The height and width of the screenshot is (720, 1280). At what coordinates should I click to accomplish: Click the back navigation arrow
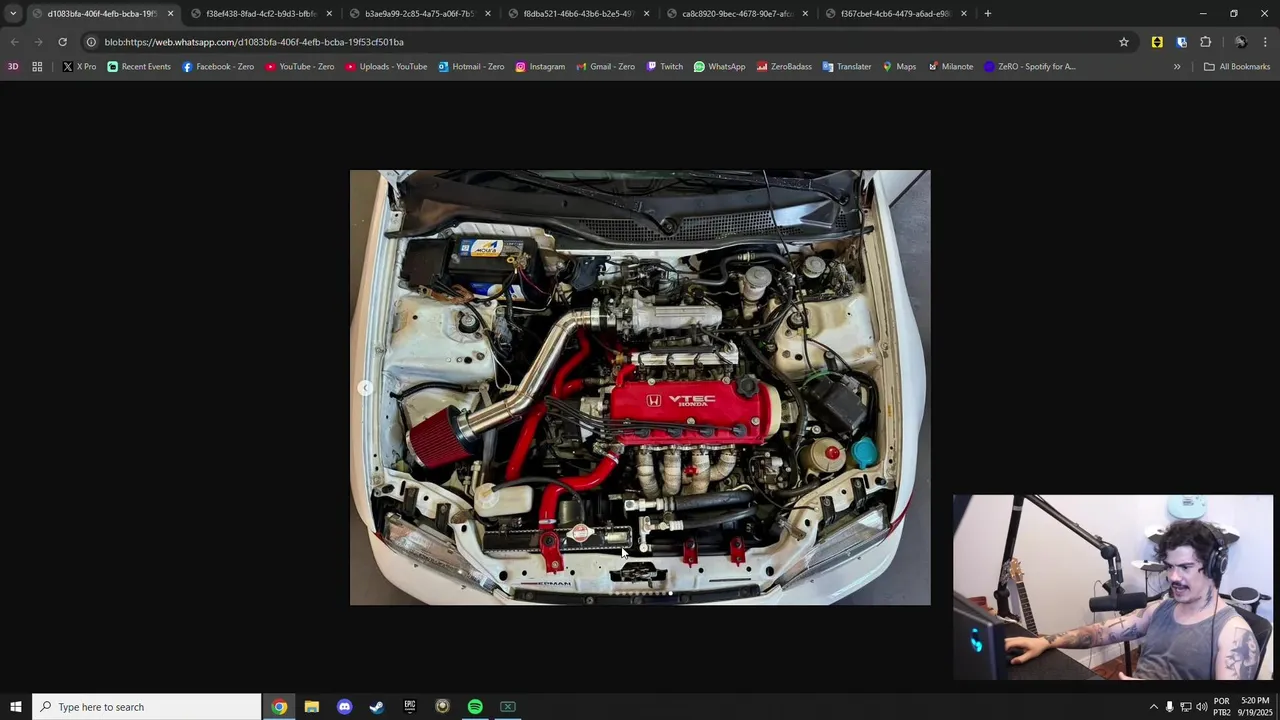(14, 42)
